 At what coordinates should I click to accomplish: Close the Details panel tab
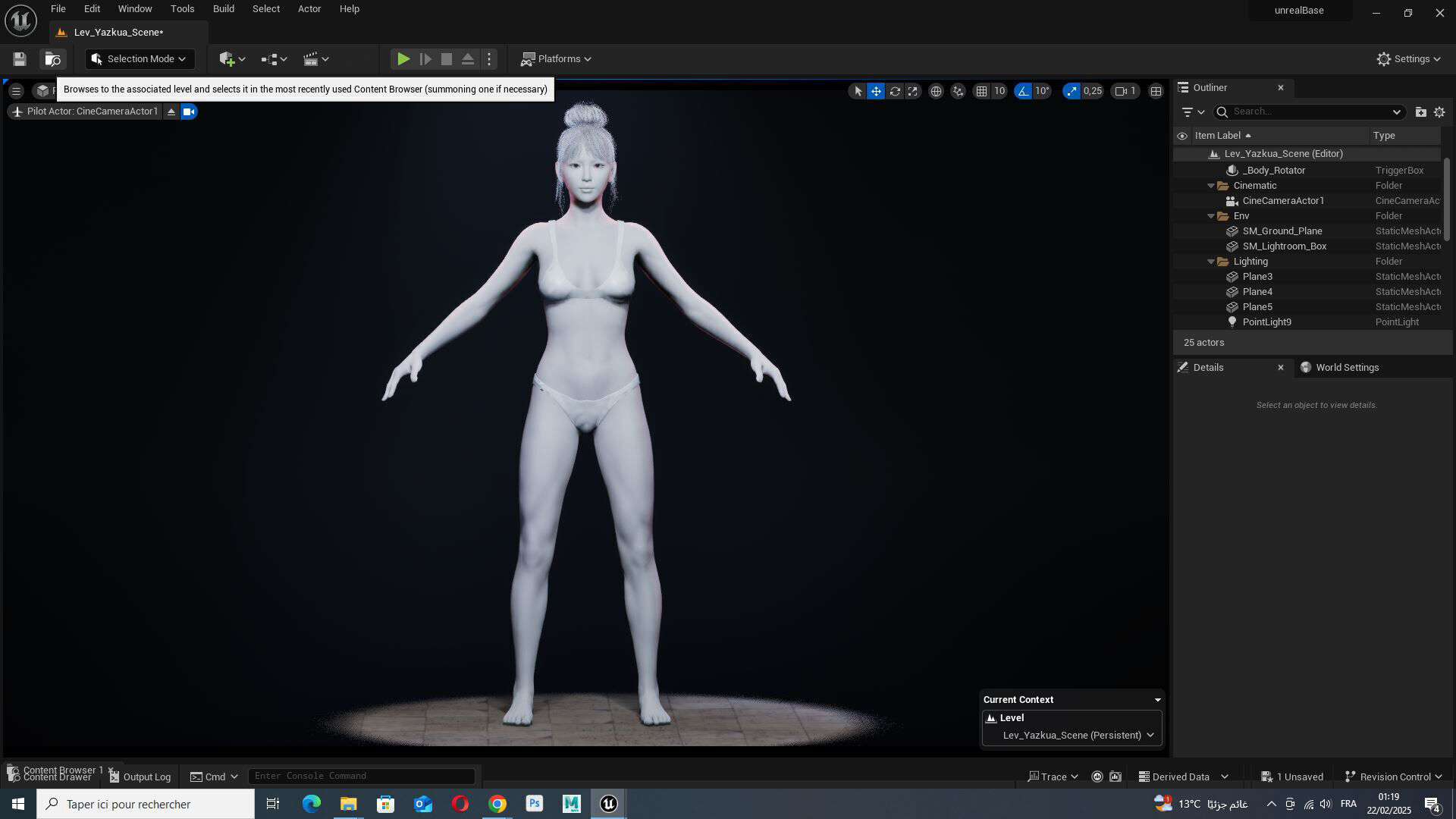(1281, 368)
